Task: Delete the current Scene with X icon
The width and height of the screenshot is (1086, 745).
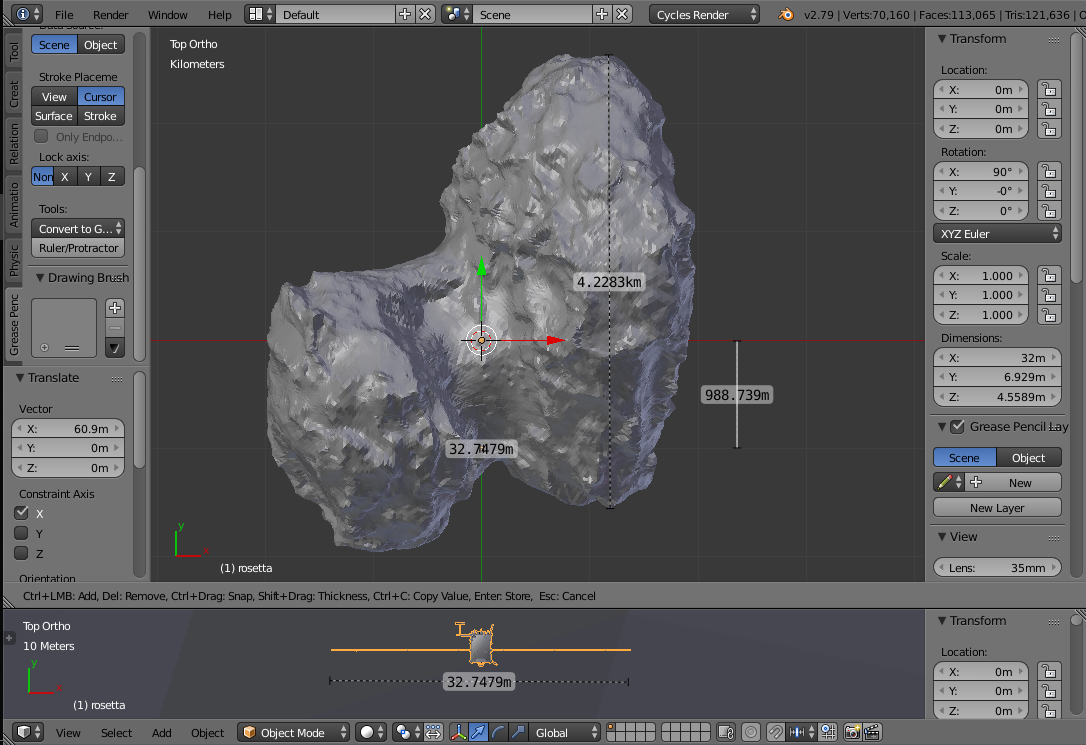Action: tap(623, 14)
